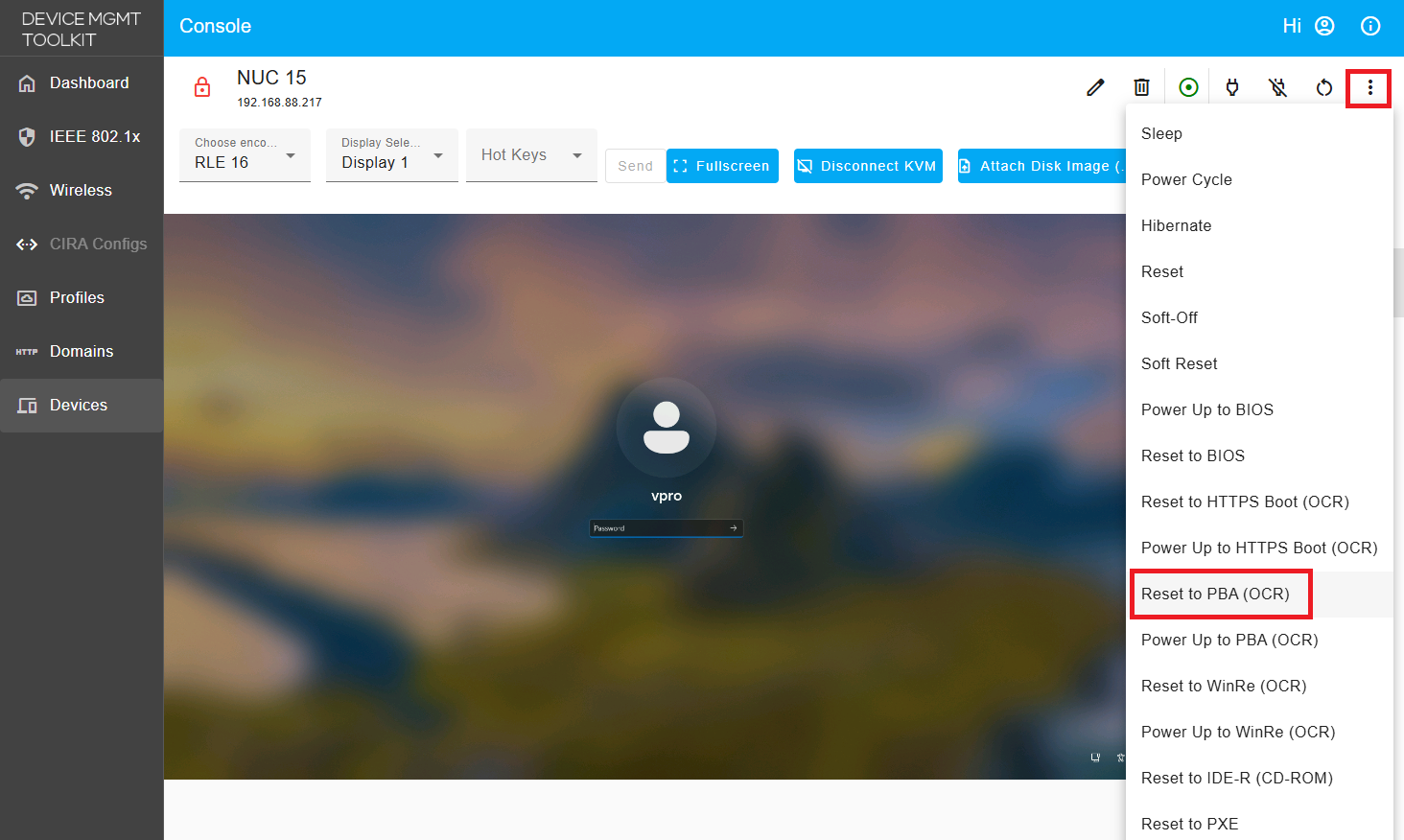Click the info icon in header

(1370, 26)
